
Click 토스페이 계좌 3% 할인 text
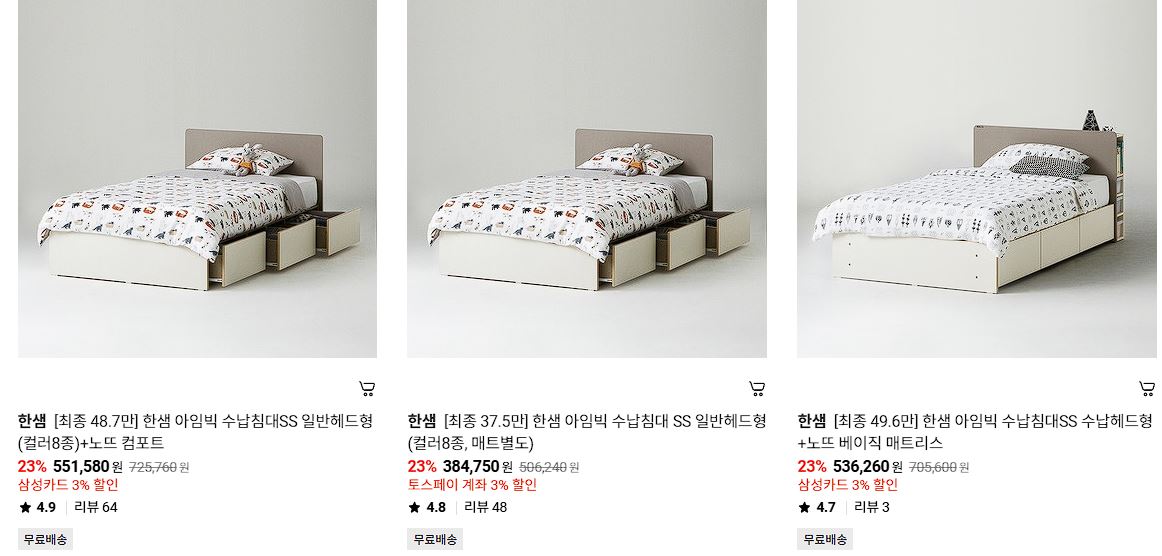472,486
